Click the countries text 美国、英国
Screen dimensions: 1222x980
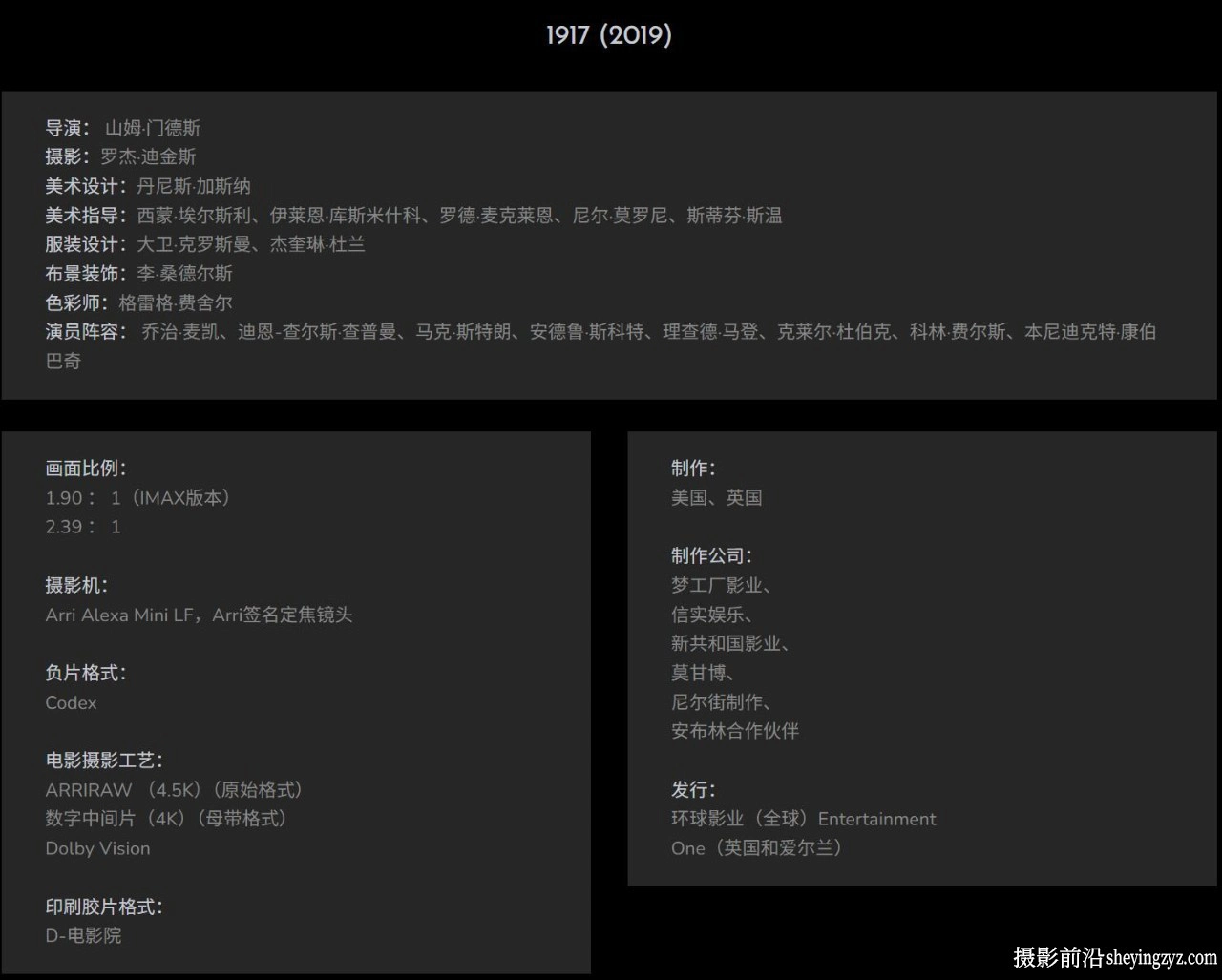click(717, 498)
